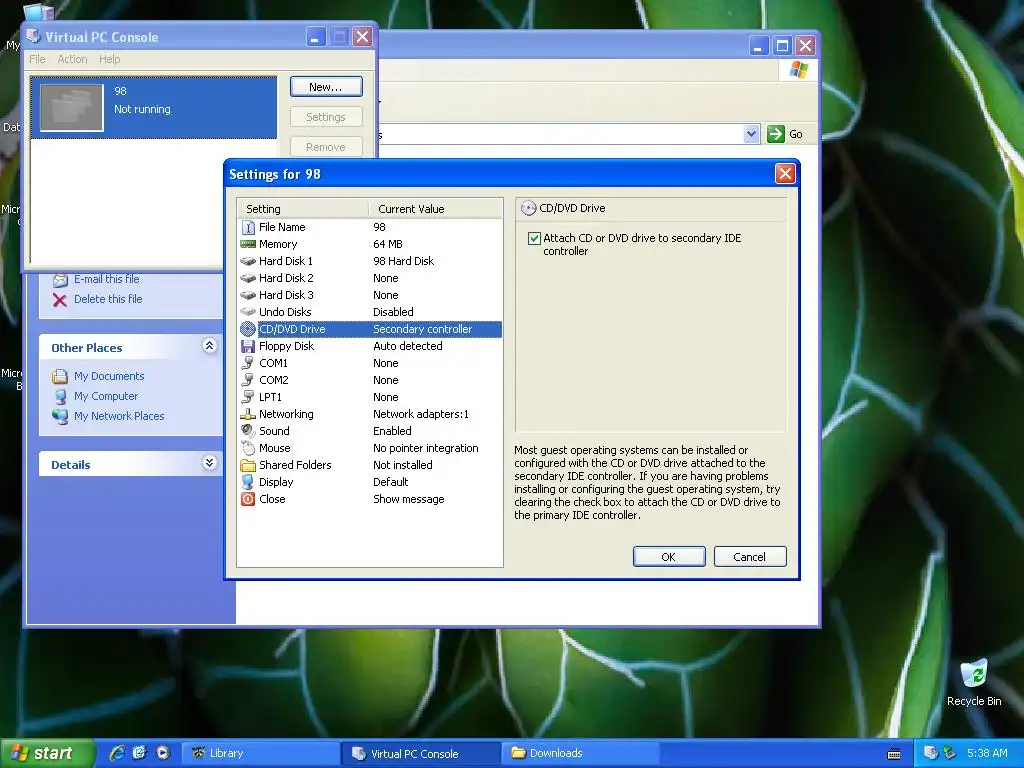Select the 'Not installed' Shared Folders value

click(x=403, y=465)
